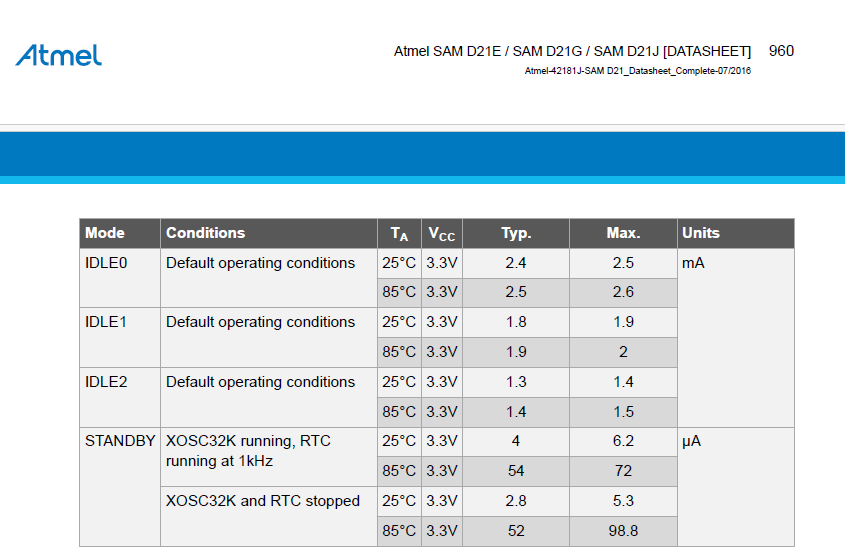Click the IDLE2 mode cell
This screenshot has width=845, height=558.
coord(106,382)
